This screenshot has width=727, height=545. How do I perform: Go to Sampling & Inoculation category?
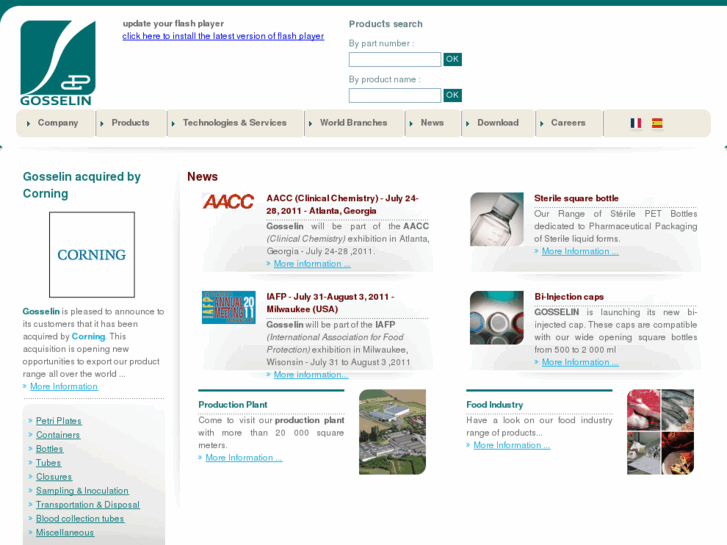83,490
